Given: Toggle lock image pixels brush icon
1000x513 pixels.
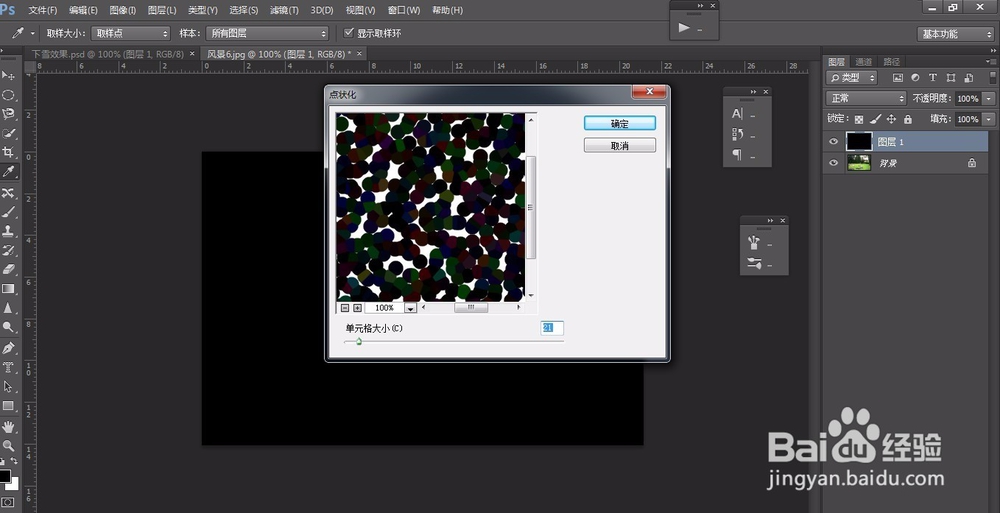Looking at the screenshot, I should [876, 119].
